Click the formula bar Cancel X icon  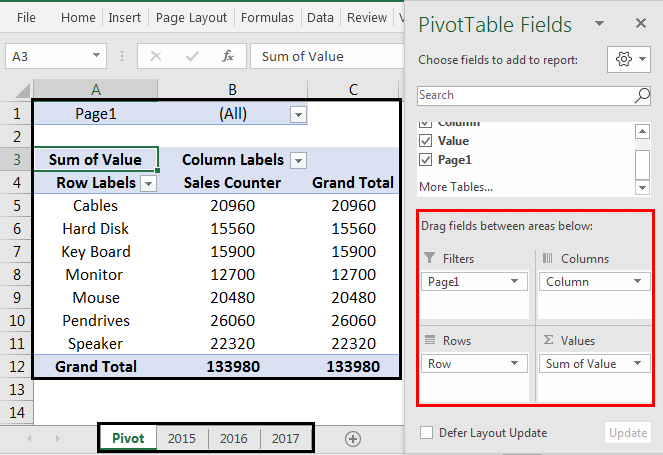point(156,56)
